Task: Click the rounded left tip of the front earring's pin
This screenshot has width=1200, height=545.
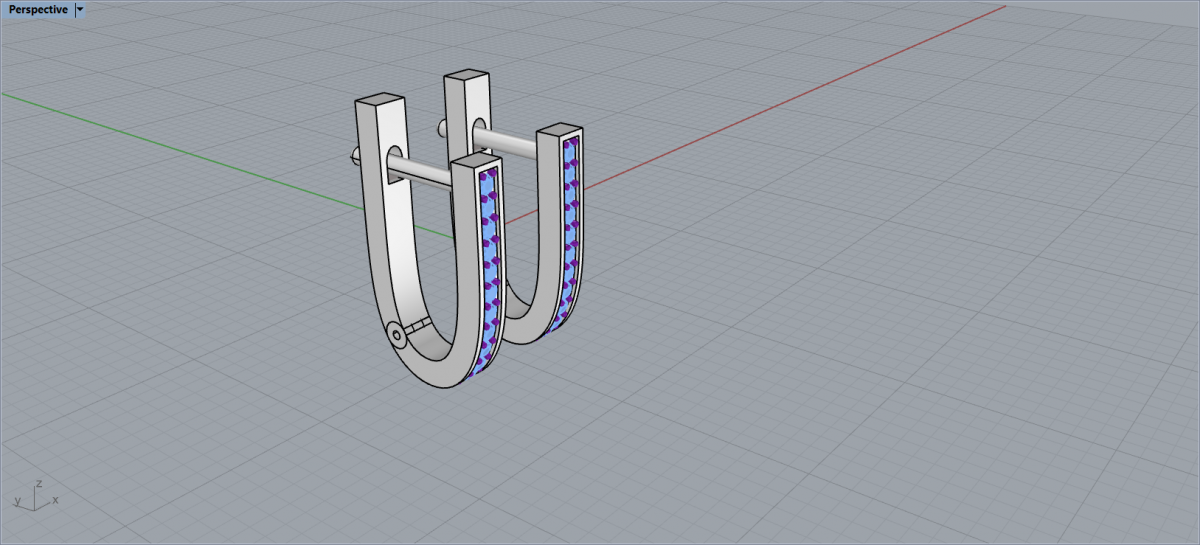Action: coord(353,154)
